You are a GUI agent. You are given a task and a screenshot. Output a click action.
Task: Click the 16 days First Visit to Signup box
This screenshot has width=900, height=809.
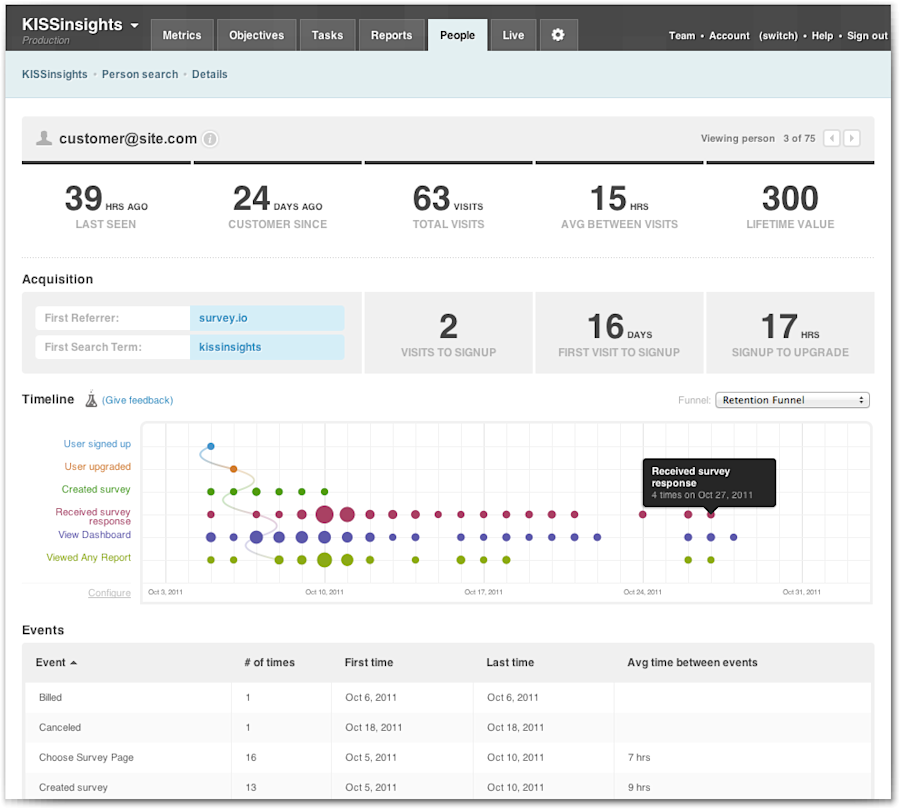point(619,333)
